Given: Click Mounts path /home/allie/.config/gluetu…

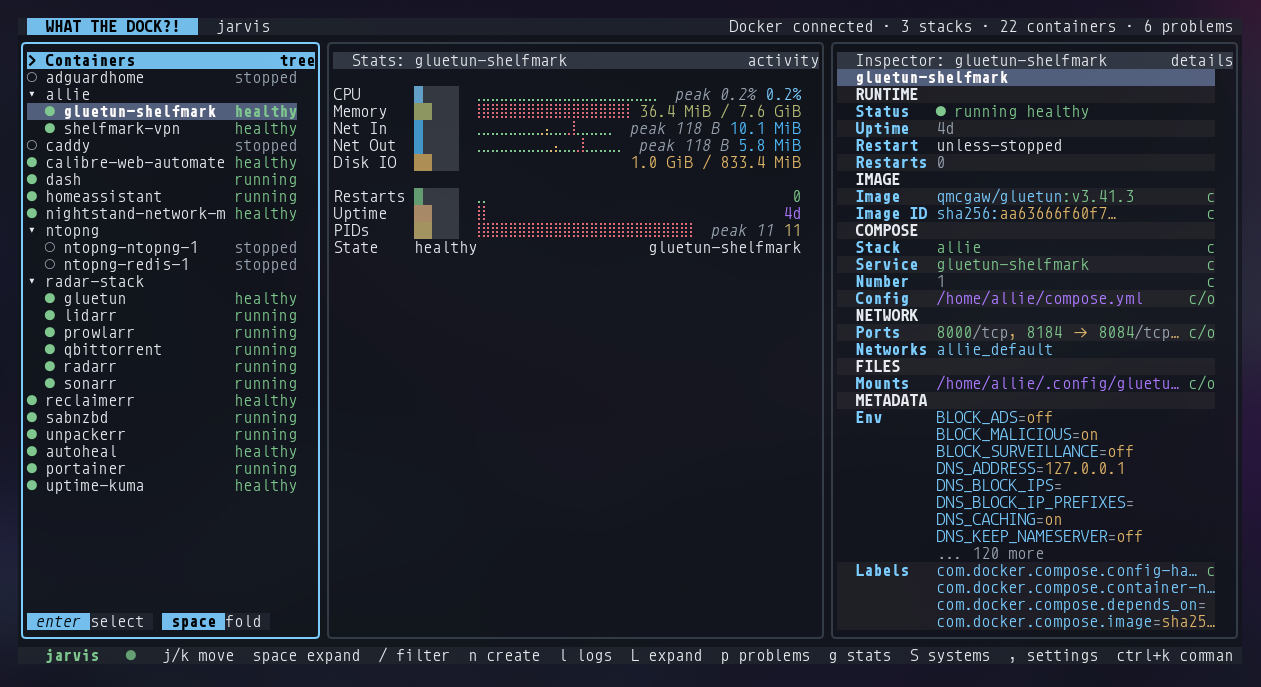Looking at the screenshot, I should click(1058, 384).
